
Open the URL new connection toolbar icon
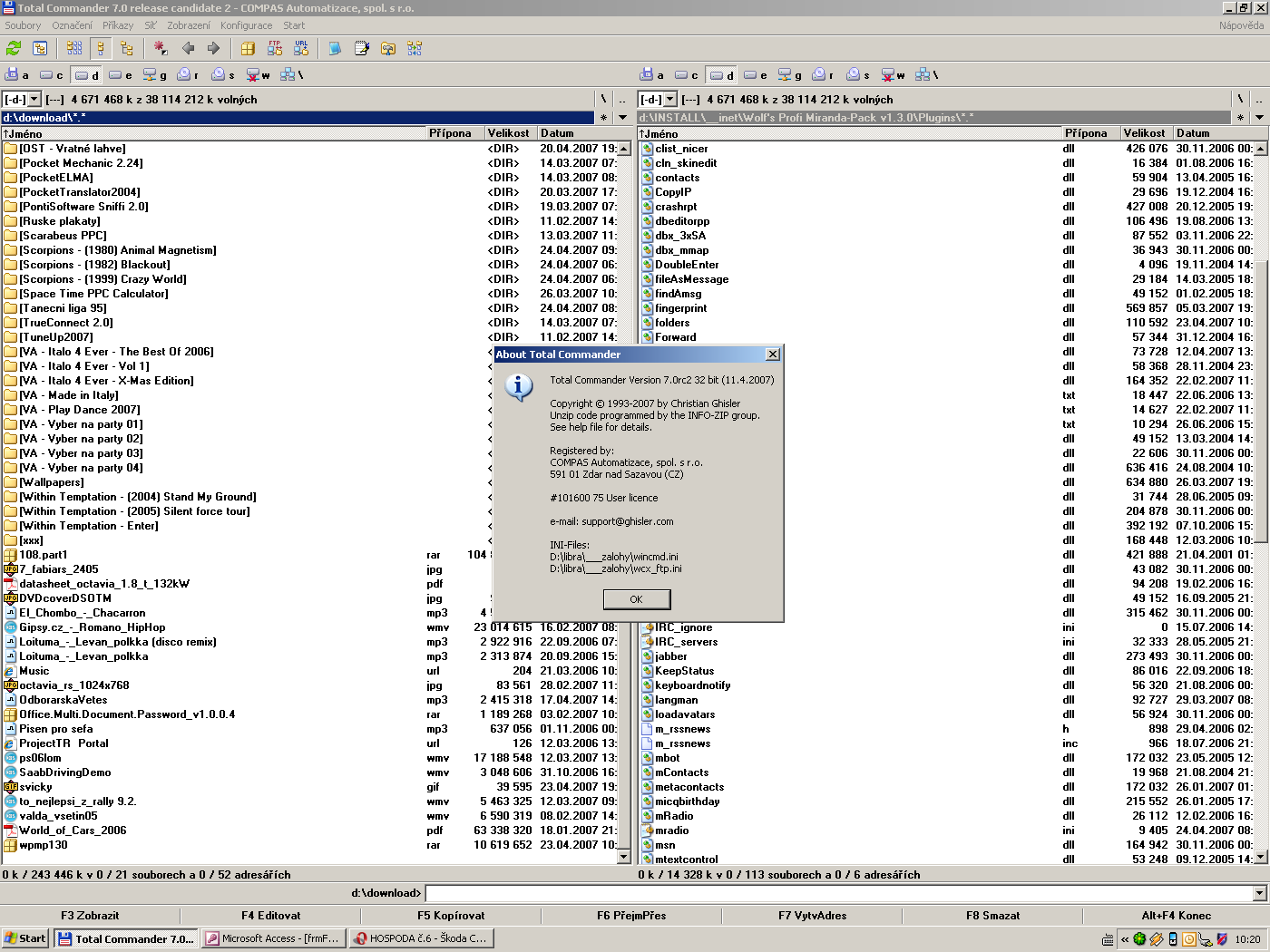coord(301,48)
